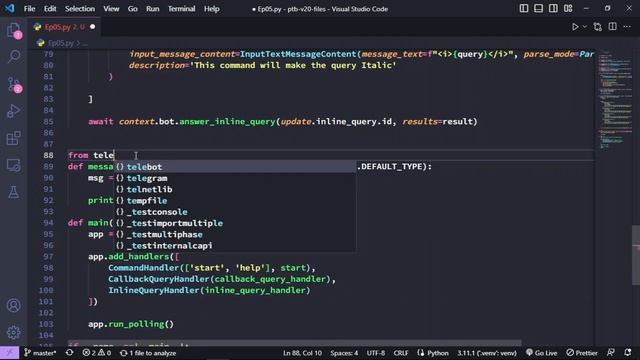Expand the run options dropdown arrow
Viewport: 640px width, 360px height.
click(x=584, y=27)
